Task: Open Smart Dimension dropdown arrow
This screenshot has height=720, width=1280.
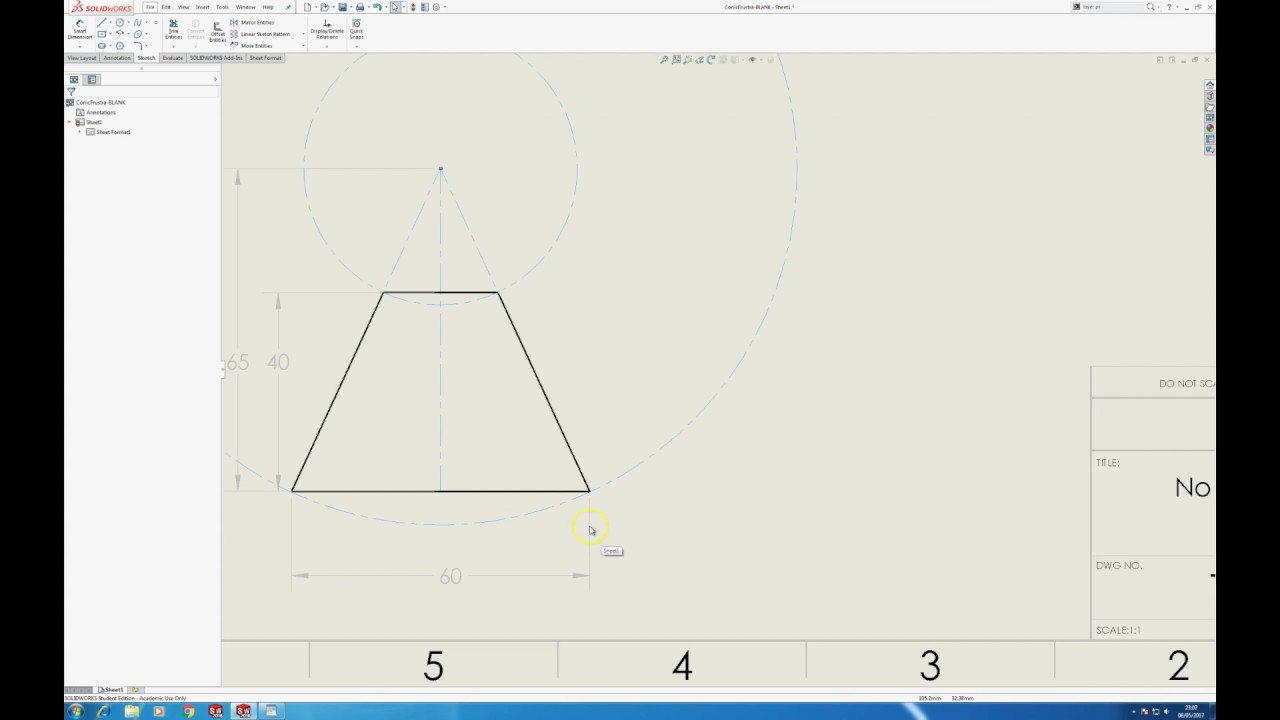Action: point(80,47)
